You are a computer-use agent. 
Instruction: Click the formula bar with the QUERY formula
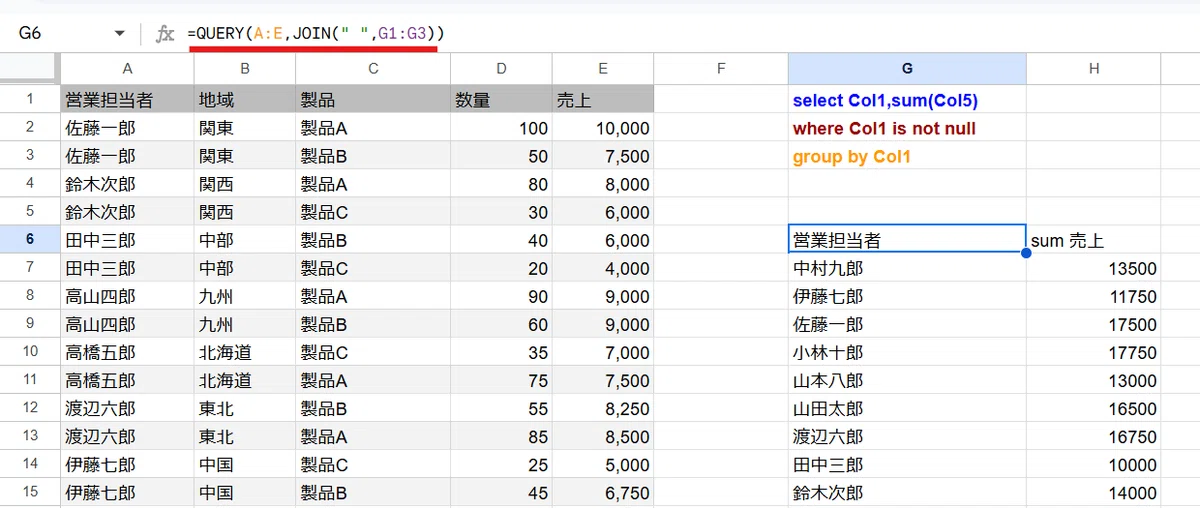tap(690, 34)
